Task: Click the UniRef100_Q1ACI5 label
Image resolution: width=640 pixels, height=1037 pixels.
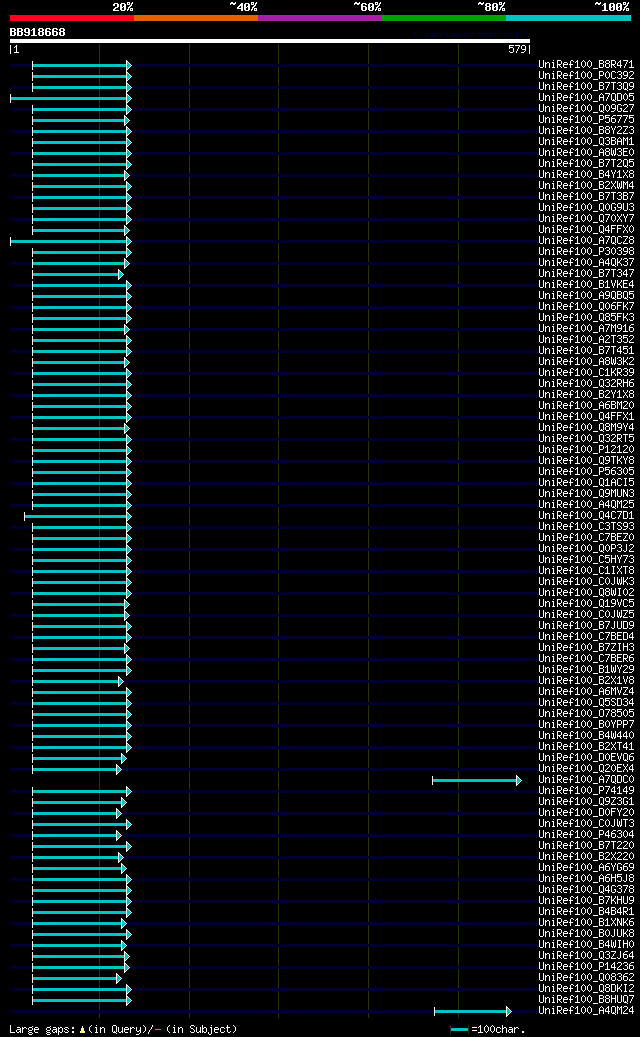Action: click(x=586, y=483)
